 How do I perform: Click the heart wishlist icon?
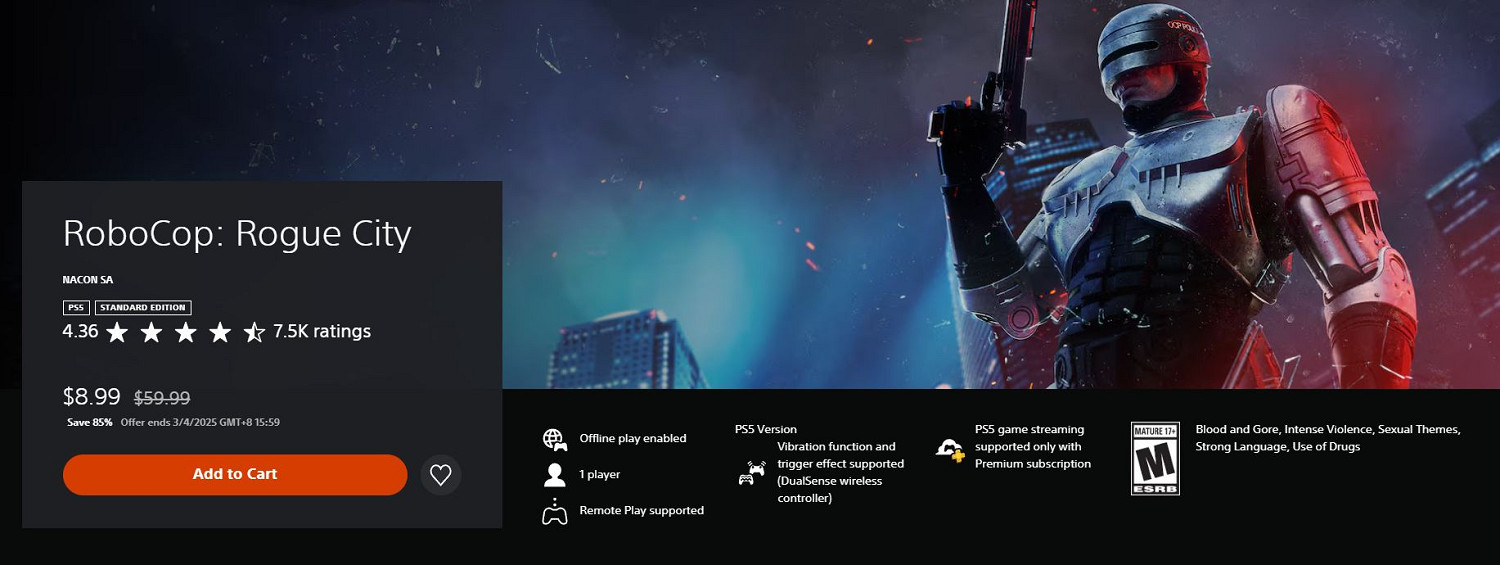tap(441, 474)
